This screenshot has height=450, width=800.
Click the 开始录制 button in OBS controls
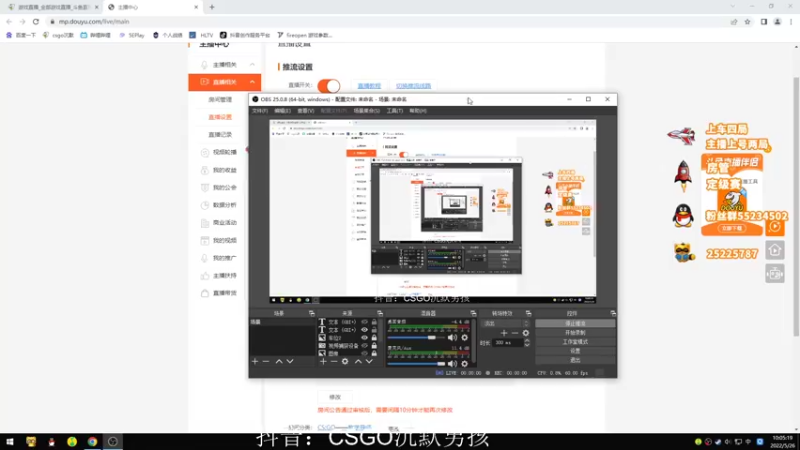[575, 333]
